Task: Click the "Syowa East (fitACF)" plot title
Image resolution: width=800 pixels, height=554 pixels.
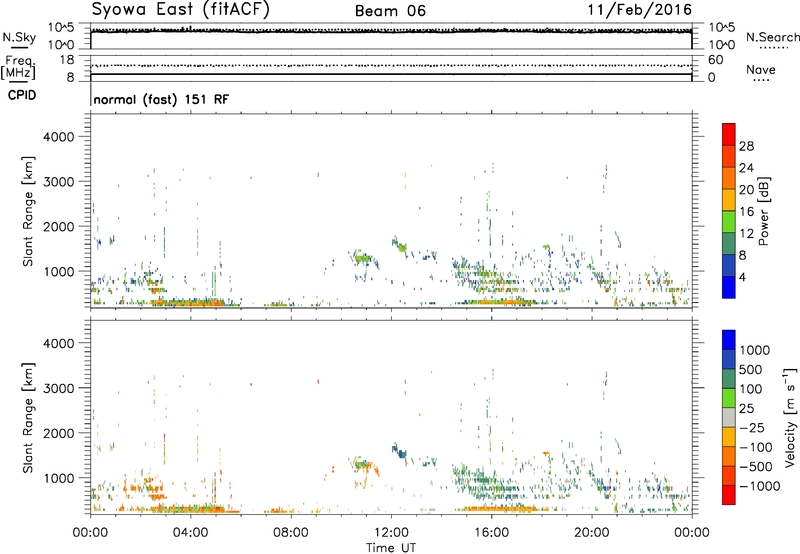Action: [181, 9]
